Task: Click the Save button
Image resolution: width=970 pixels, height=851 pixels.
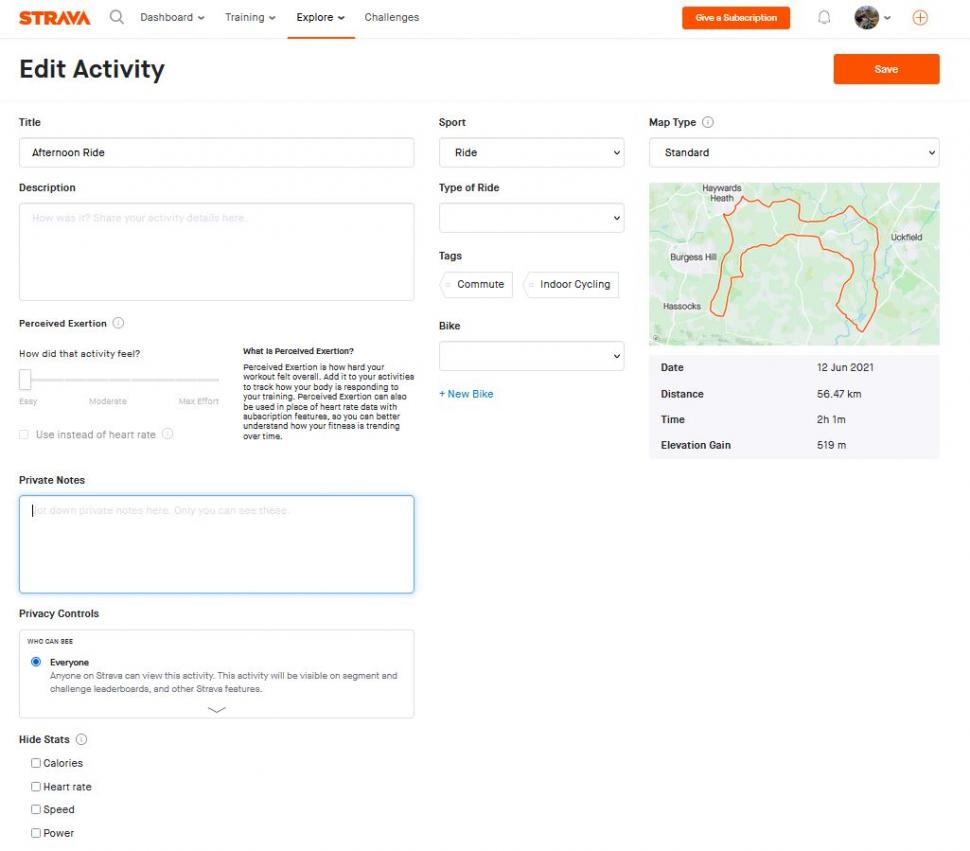Action: click(x=886, y=69)
